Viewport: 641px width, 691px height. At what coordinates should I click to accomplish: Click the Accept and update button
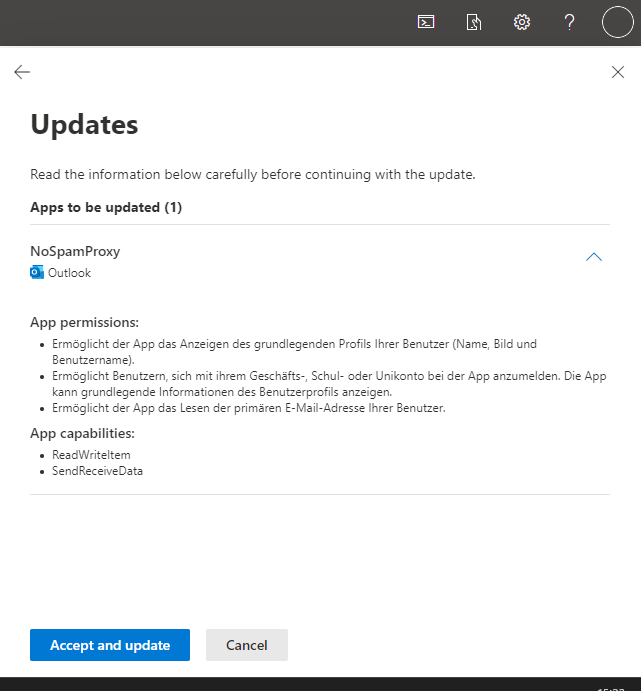110,645
